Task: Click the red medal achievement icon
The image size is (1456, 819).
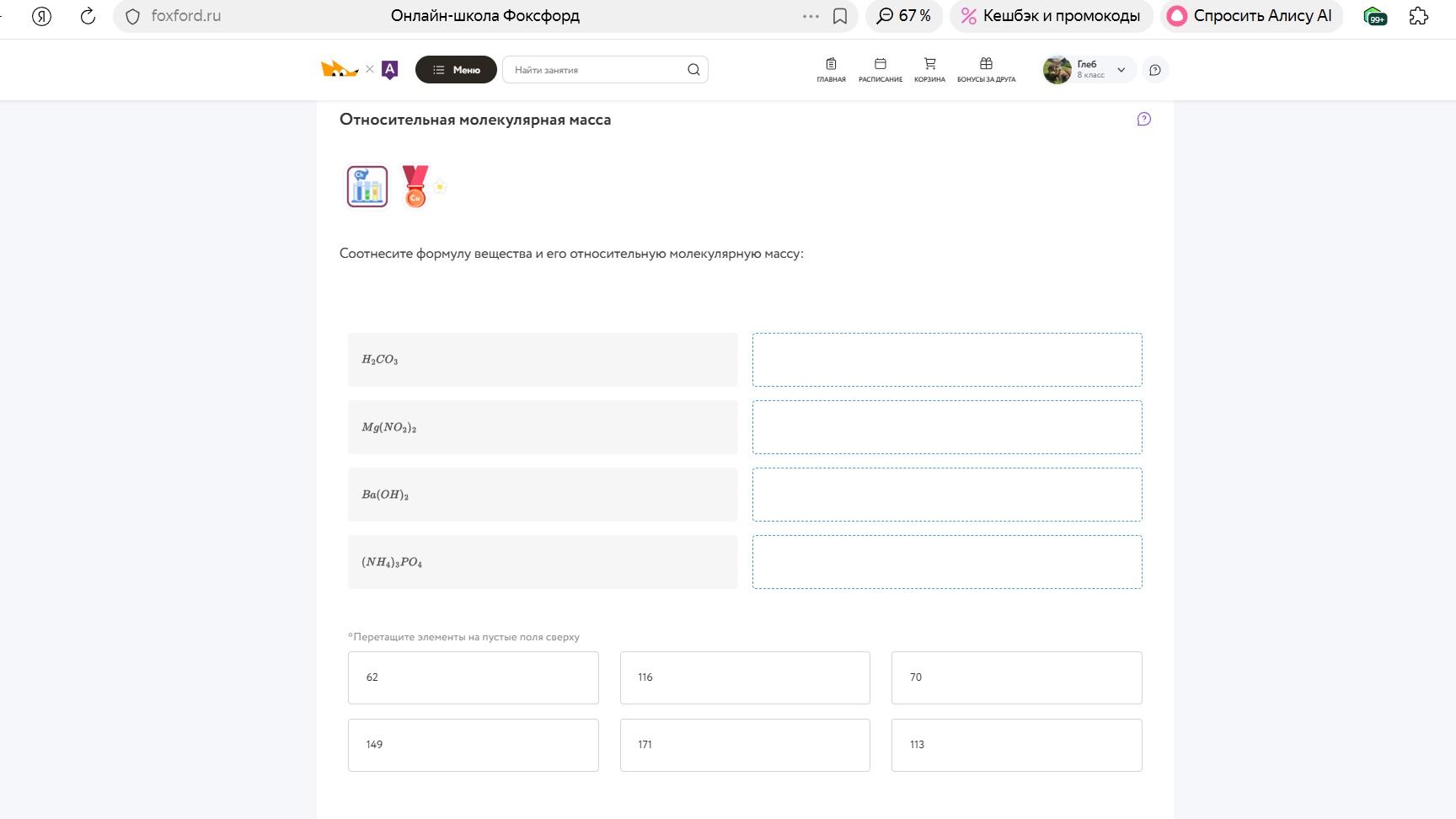Action: pyautogui.click(x=415, y=186)
